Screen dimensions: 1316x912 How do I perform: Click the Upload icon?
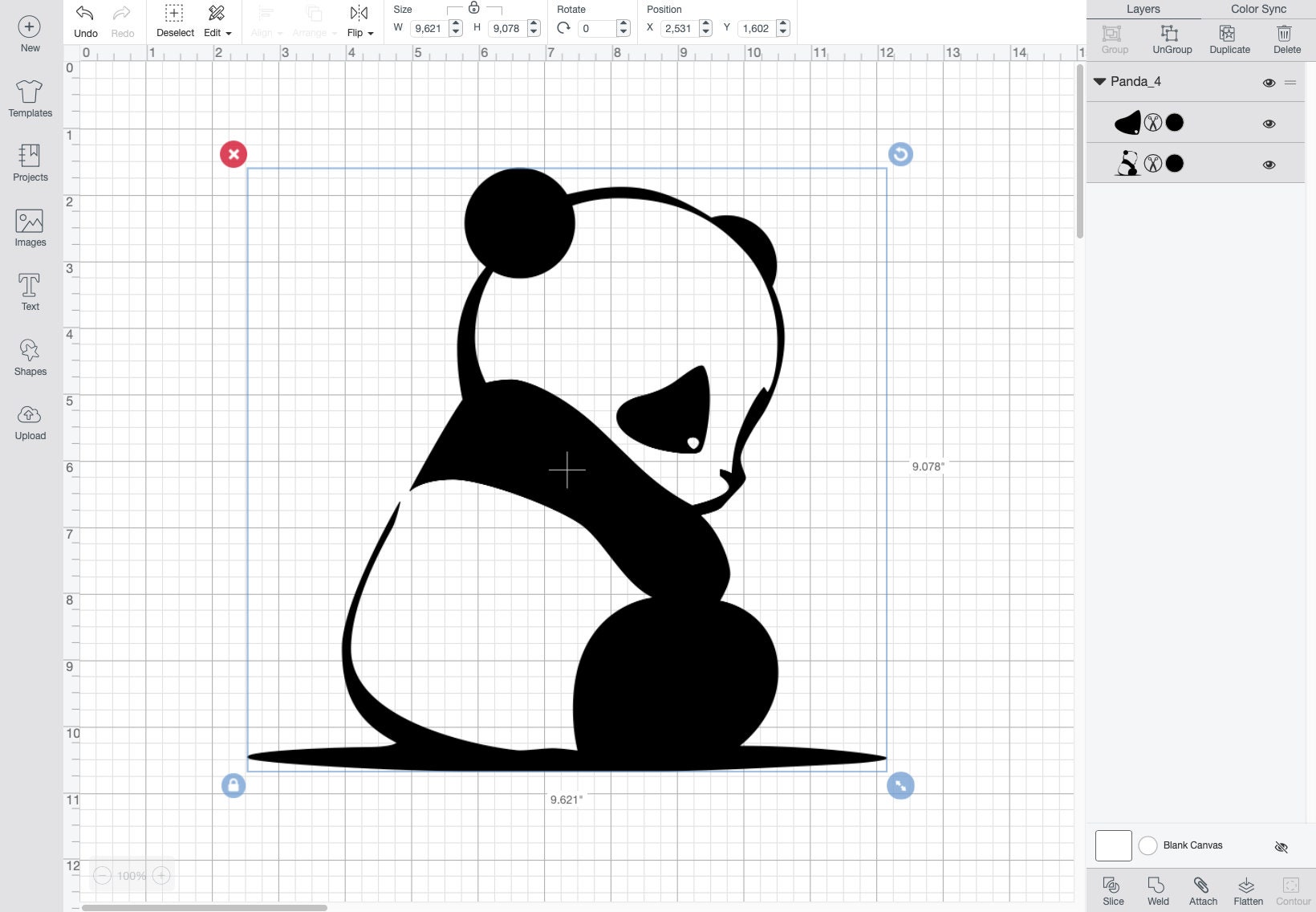pyautogui.click(x=30, y=420)
